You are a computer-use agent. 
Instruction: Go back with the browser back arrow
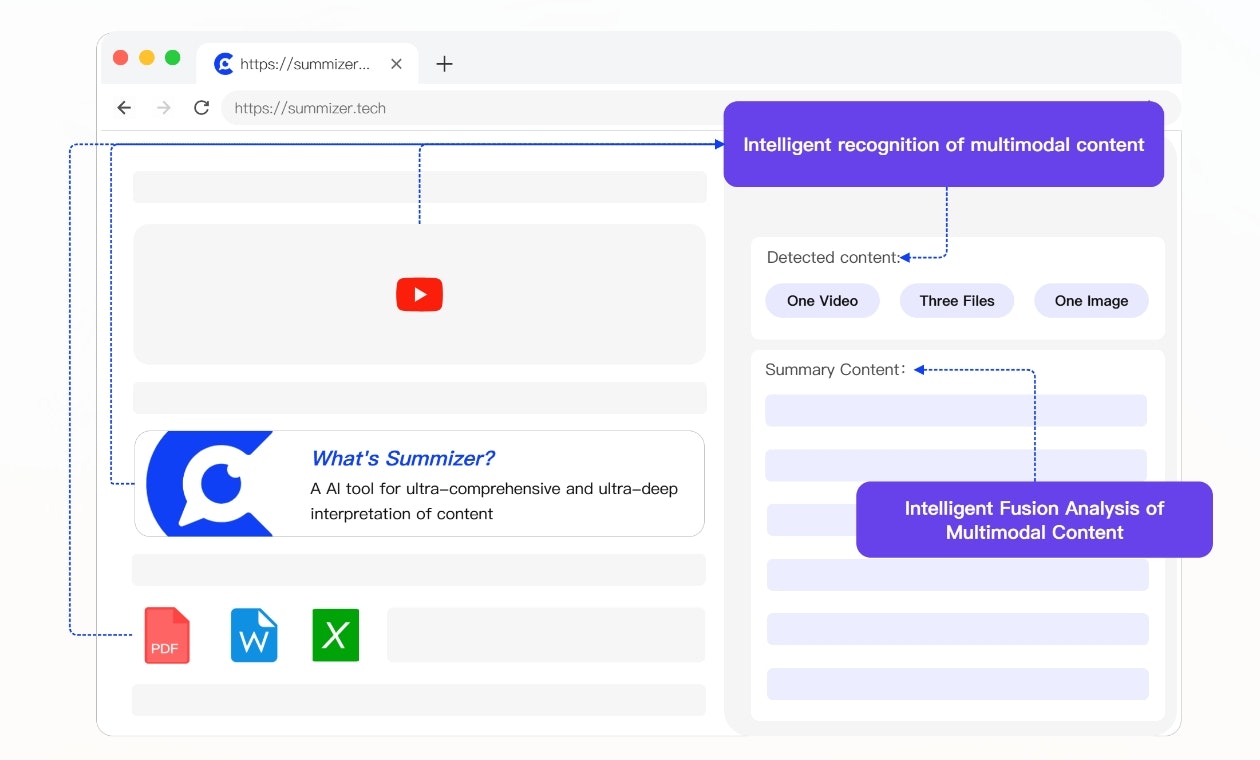coord(124,108)
